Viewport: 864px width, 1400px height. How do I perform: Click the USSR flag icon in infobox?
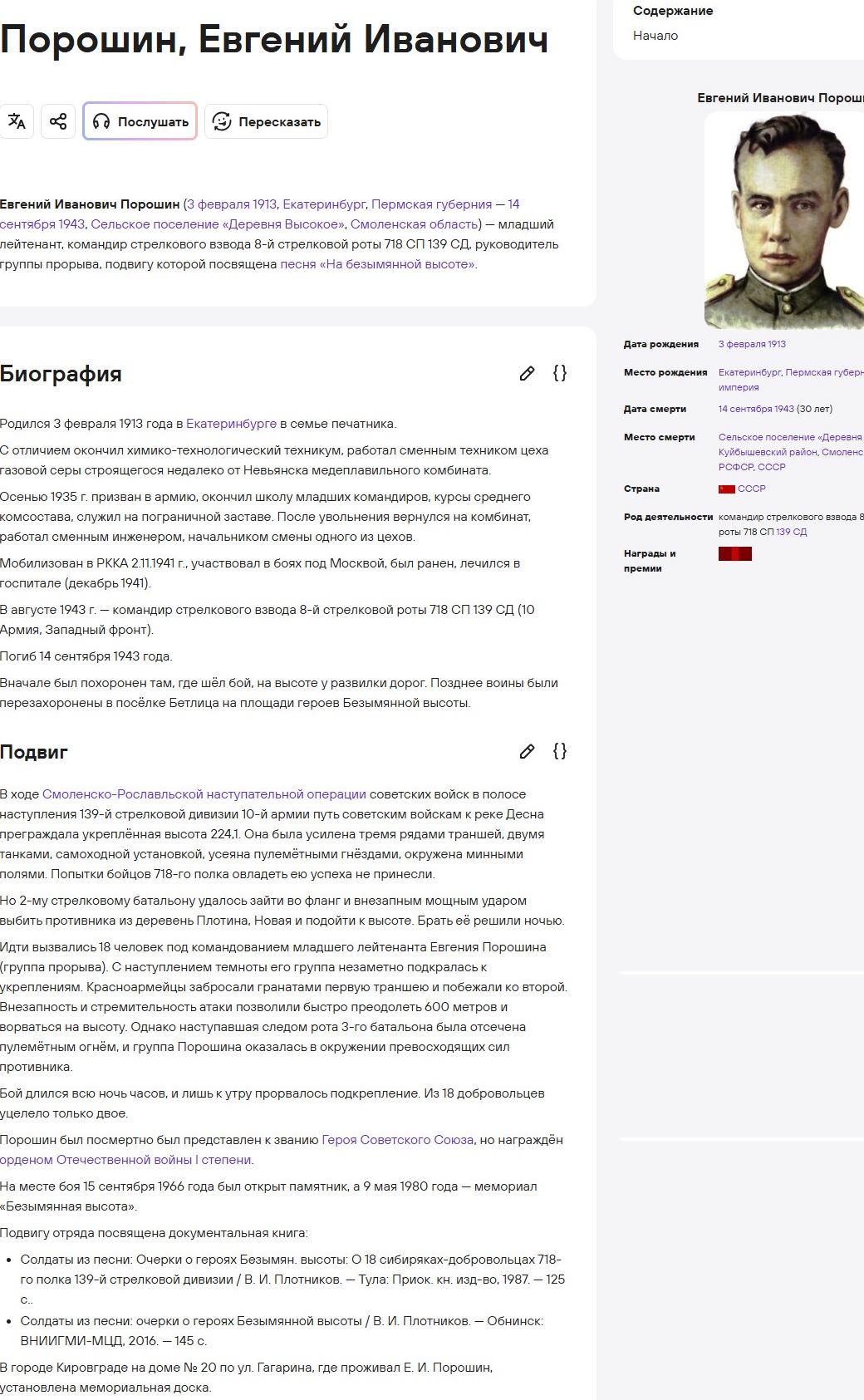coord(726,489)
